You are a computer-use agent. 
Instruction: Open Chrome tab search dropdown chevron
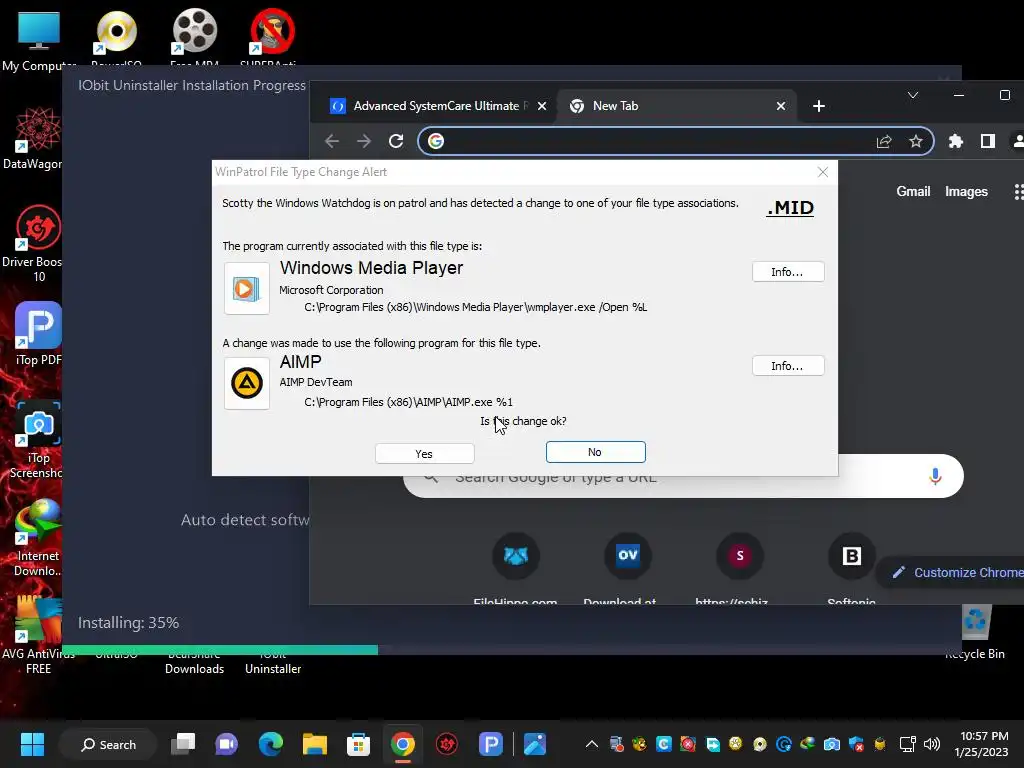coord(913,95)
